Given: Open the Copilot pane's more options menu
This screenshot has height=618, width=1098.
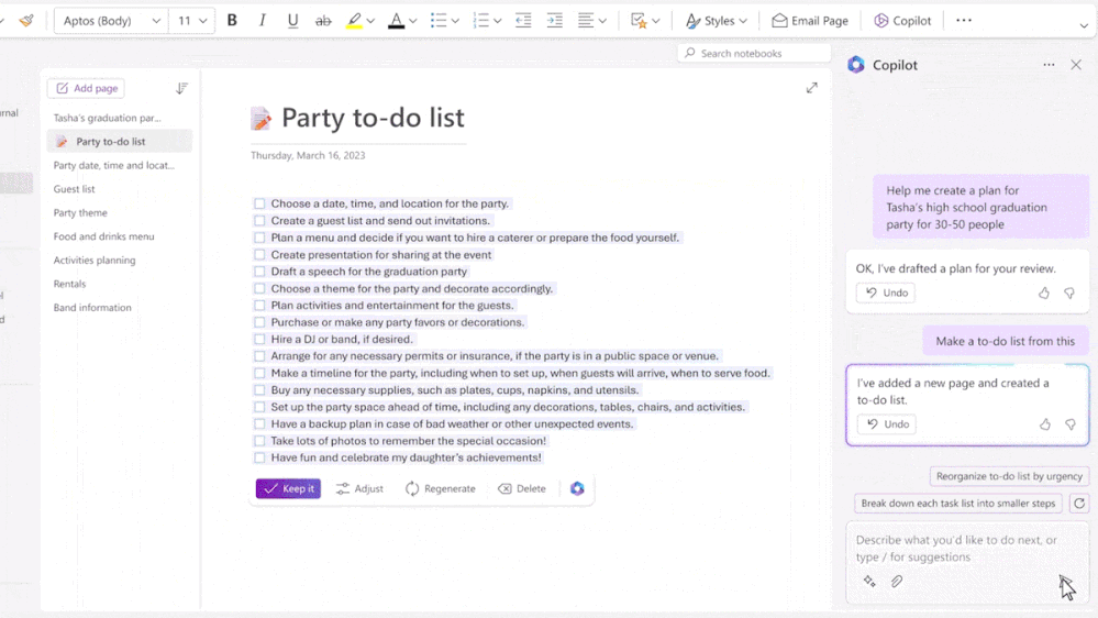Looking at the screenshot, I should [x=1048, y=64].
